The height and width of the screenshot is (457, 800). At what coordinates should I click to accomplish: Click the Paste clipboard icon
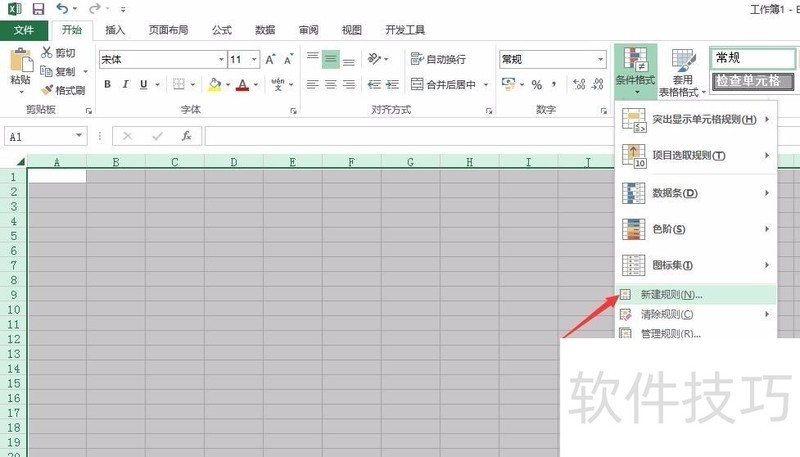tap(20, 60)
